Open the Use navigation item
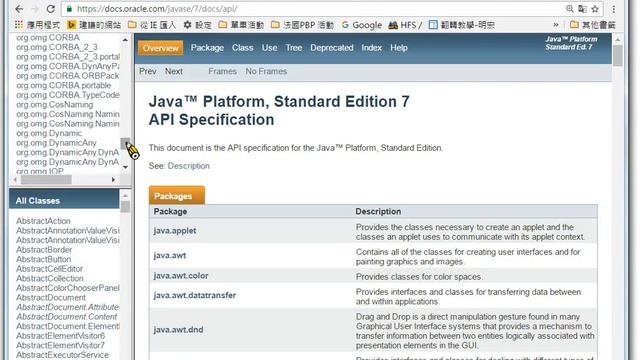640x360 pixels. (x=269, y=48)
